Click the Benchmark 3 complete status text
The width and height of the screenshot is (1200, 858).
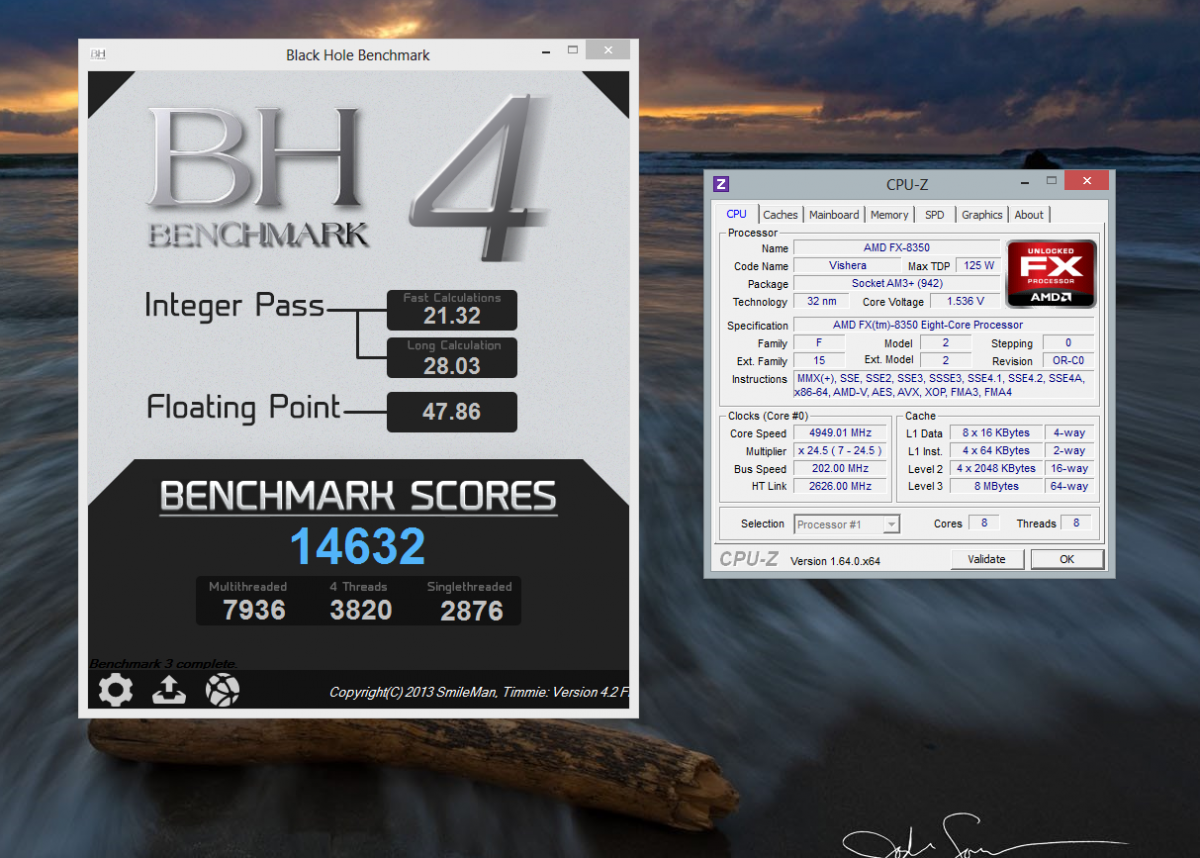163,664
